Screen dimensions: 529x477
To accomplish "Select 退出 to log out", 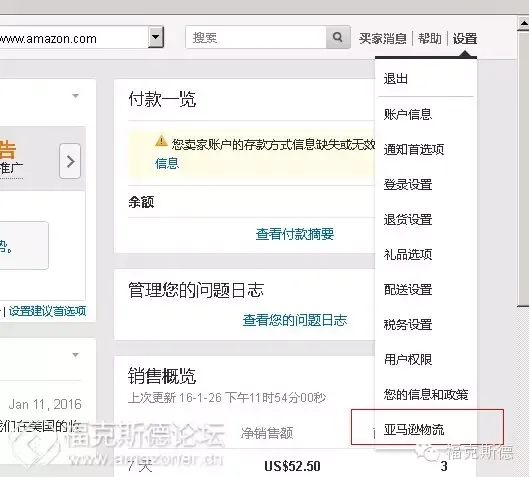I will click(396, 79).
